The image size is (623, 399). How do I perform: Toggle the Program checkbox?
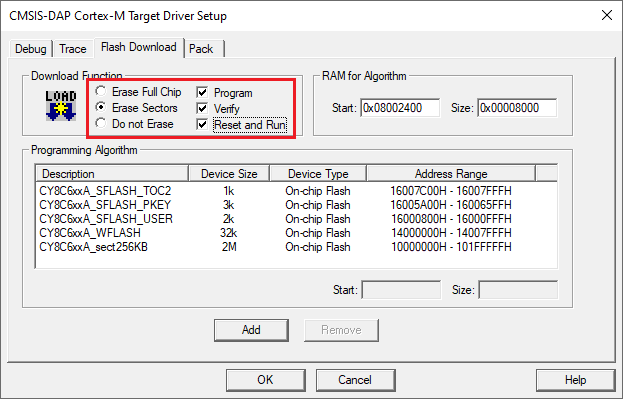[x=202, y=93]
